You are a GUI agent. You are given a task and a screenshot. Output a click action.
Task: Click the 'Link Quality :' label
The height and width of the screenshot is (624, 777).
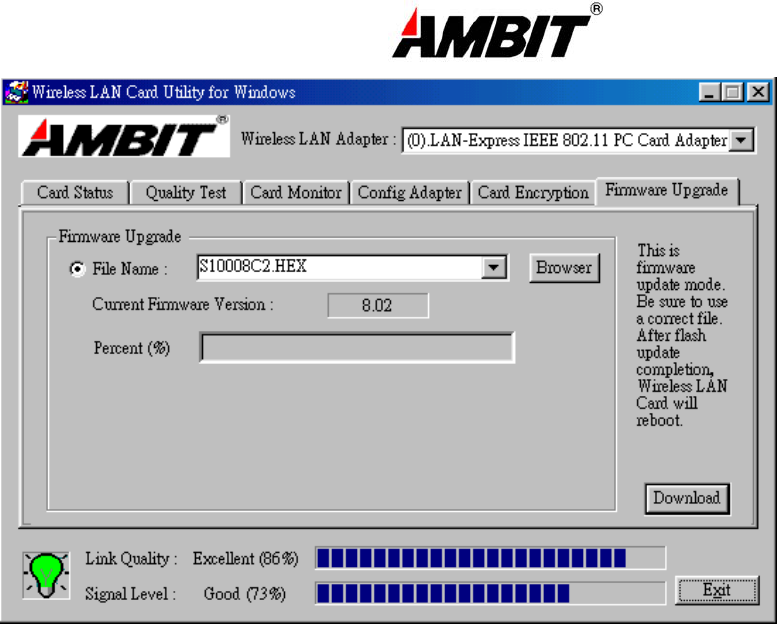point(131,559)
